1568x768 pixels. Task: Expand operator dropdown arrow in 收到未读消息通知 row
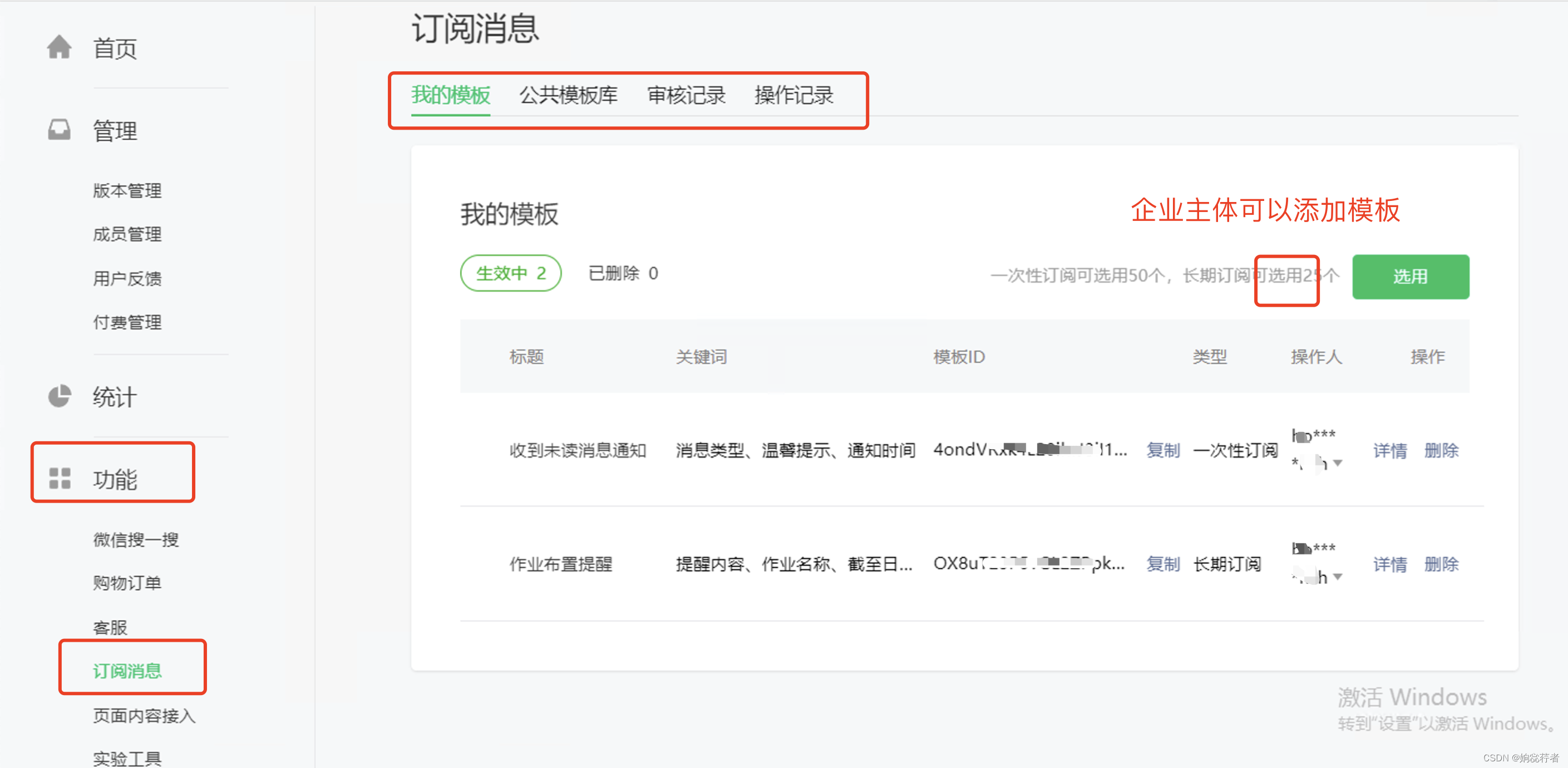[1338, 463]
